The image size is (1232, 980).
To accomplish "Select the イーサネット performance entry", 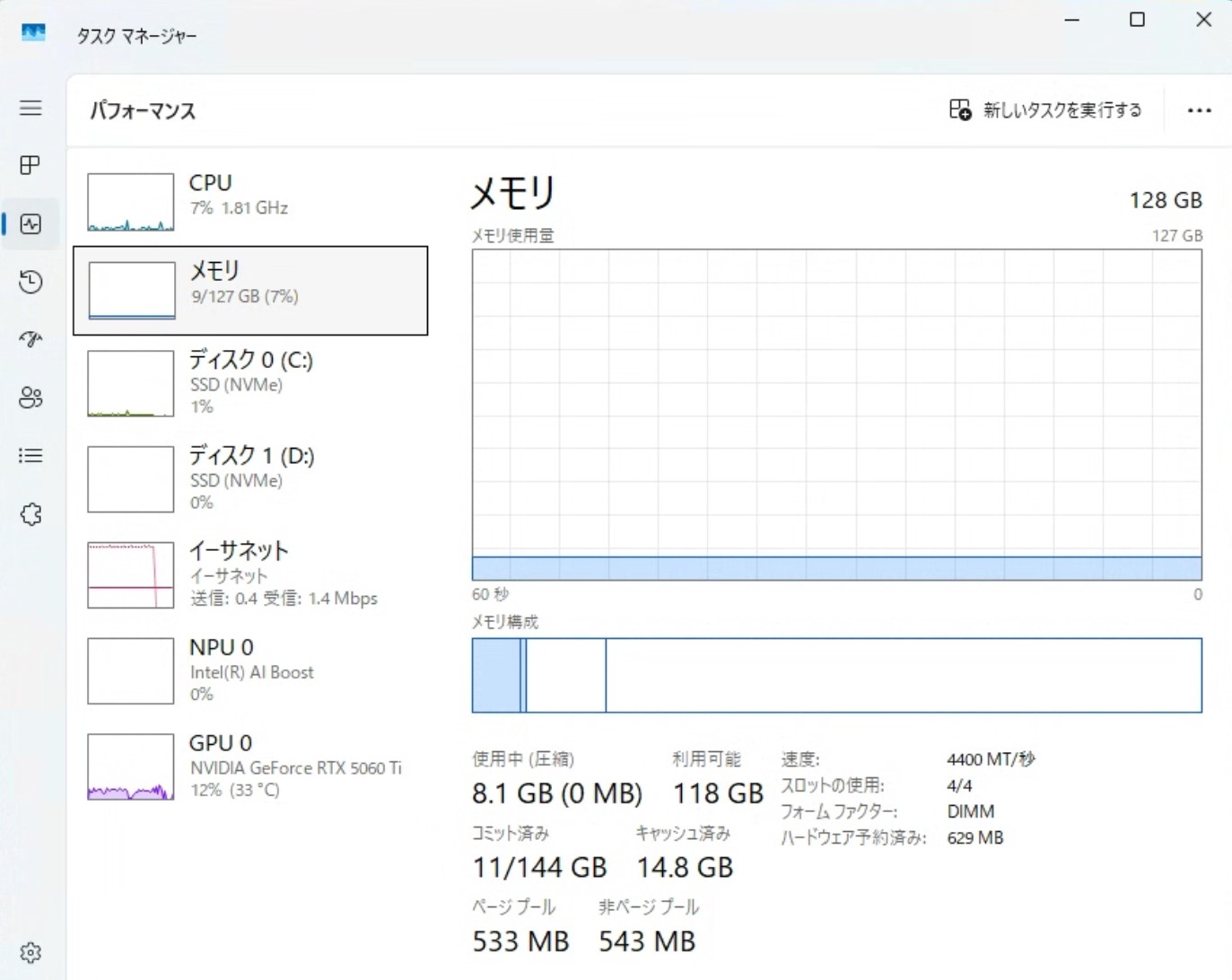I will (x=251, y=574).
